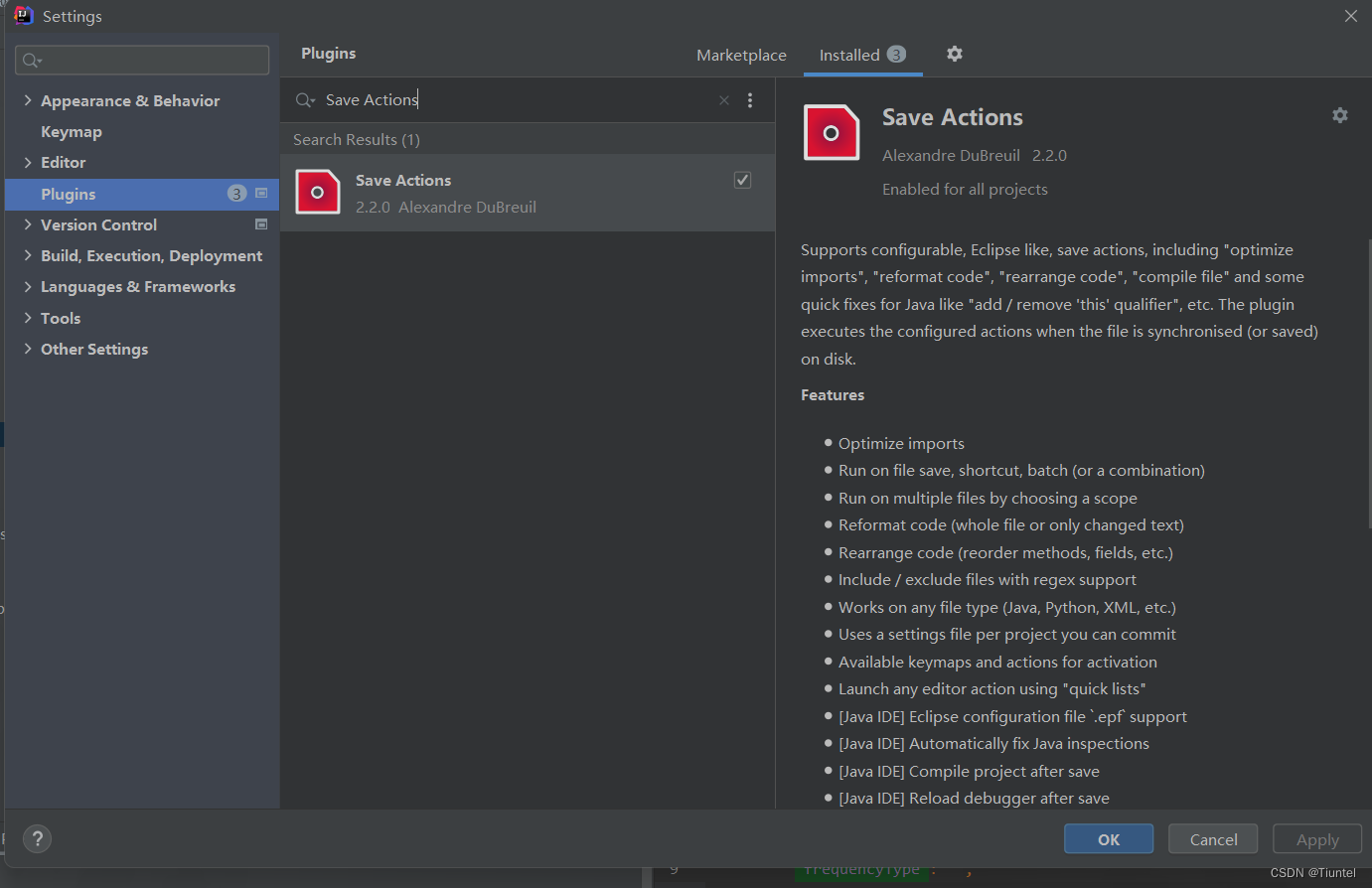Open the plugins gear menu next to the Installed tab
This screenshot has width=1372, height=888.
955,54
